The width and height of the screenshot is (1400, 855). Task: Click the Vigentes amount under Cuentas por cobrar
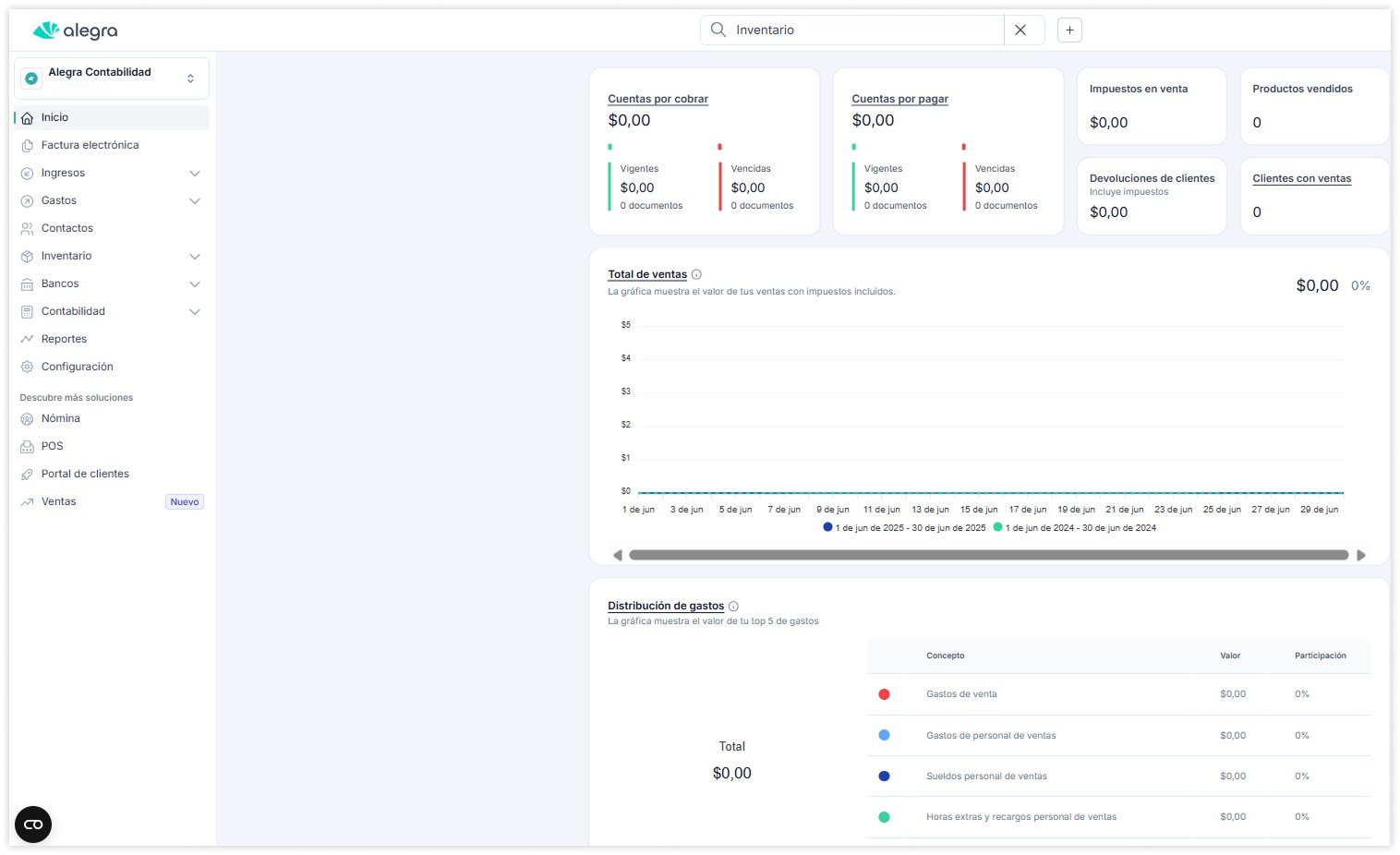(637, 187)
